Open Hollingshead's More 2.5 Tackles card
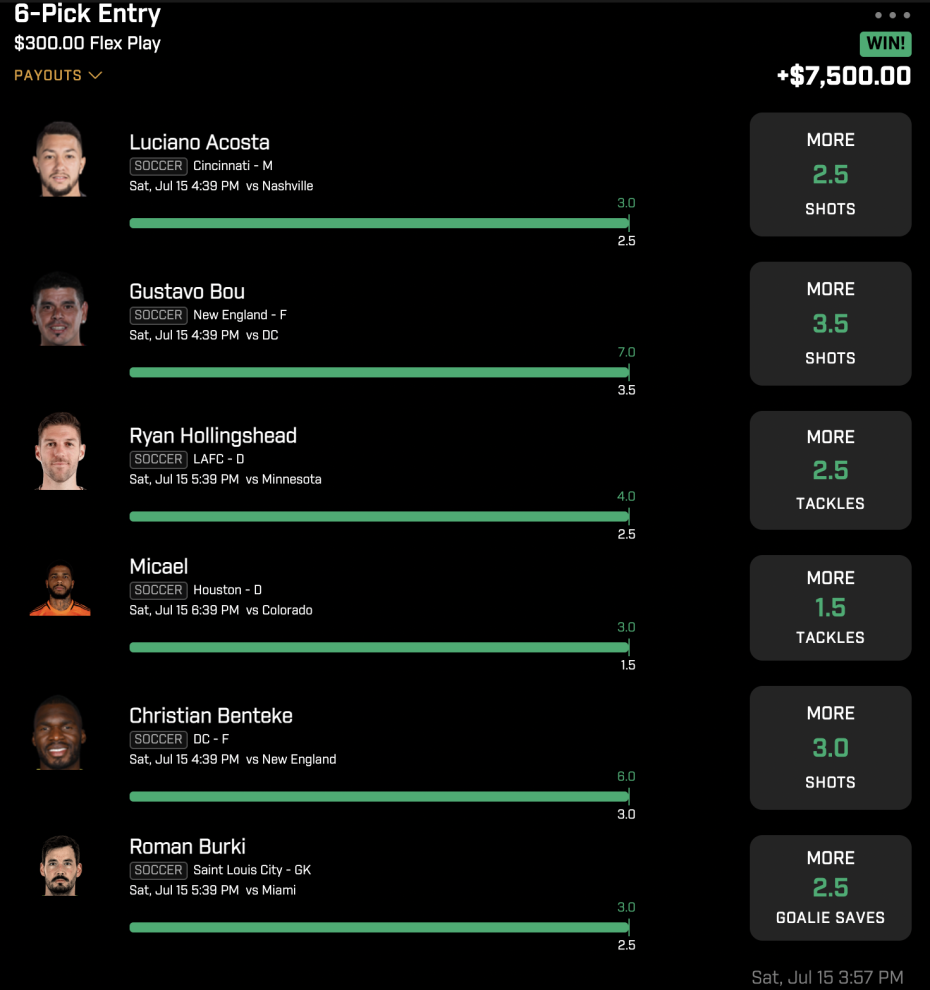 830,470
